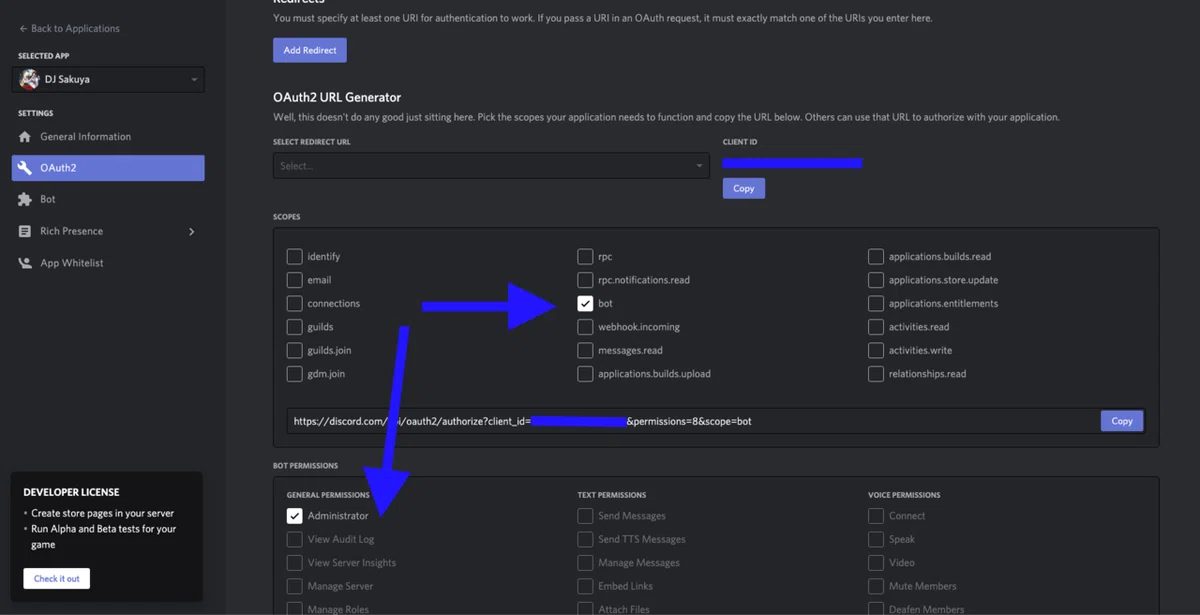Viewport: 1200px width, 615px height.
Task: Enable the connections scope
Action: (294, 304)
